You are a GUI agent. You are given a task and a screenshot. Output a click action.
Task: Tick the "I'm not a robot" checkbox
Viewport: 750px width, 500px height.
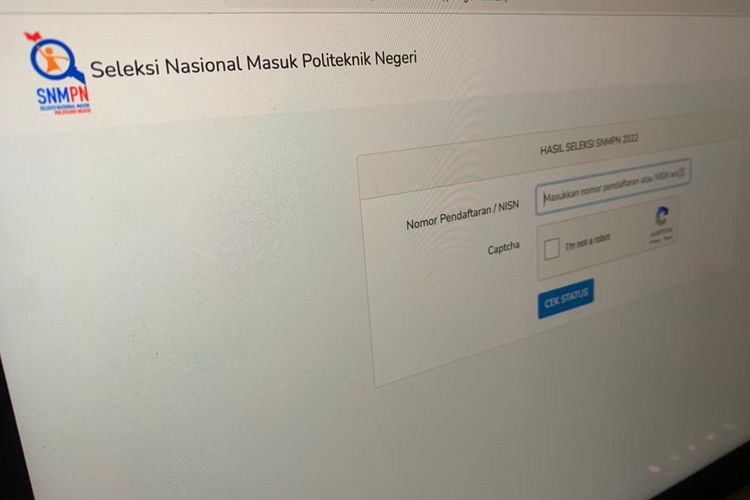click(551, 249)
